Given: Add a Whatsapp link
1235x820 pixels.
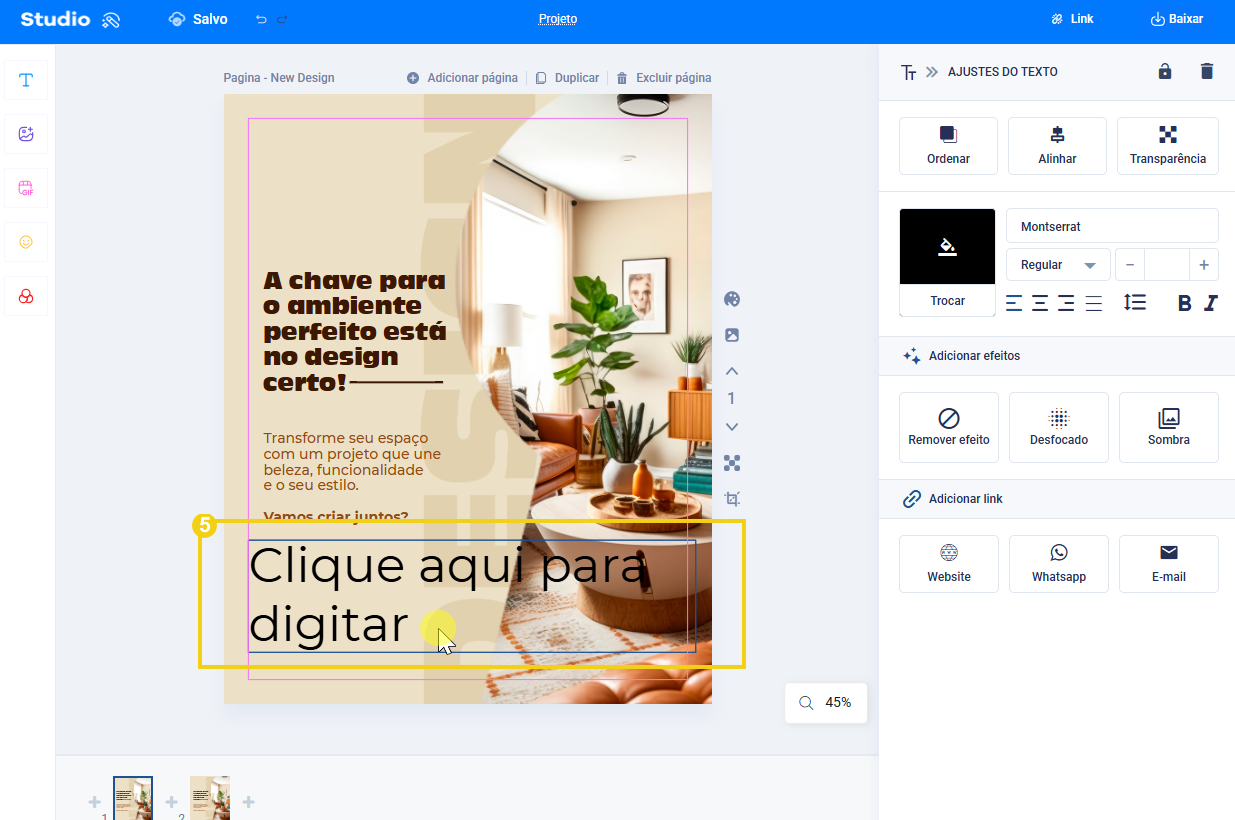Looking at the screenshot, I should (1059, 564).
